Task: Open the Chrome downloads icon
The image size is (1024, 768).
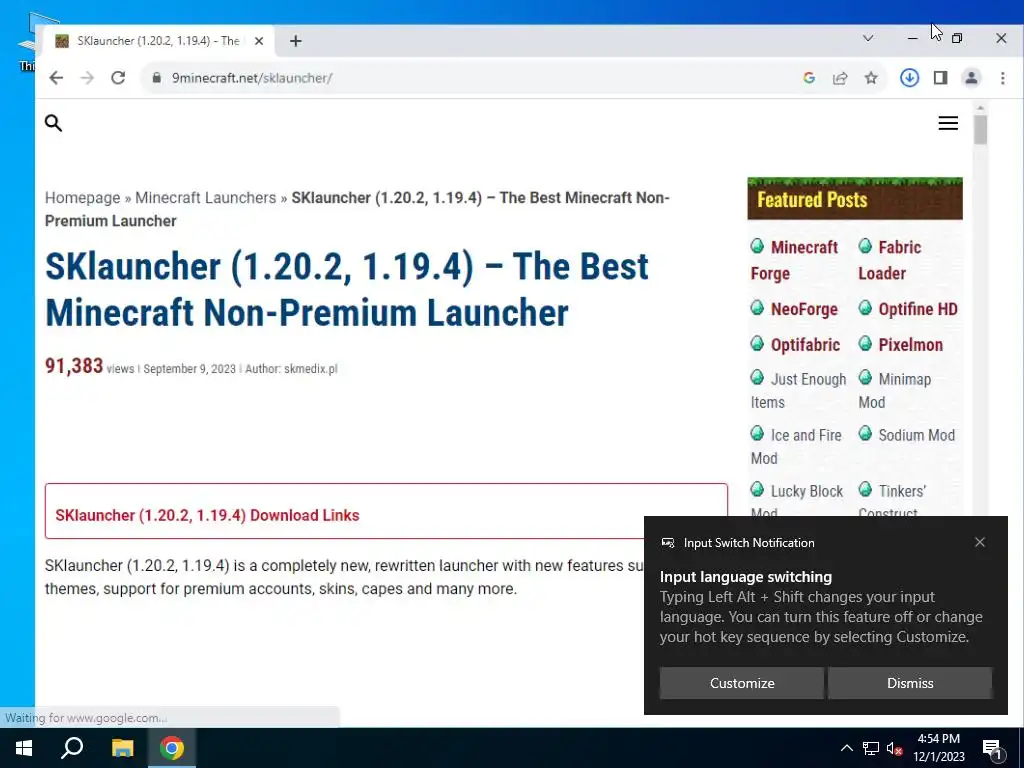Action: pos(909,78)
